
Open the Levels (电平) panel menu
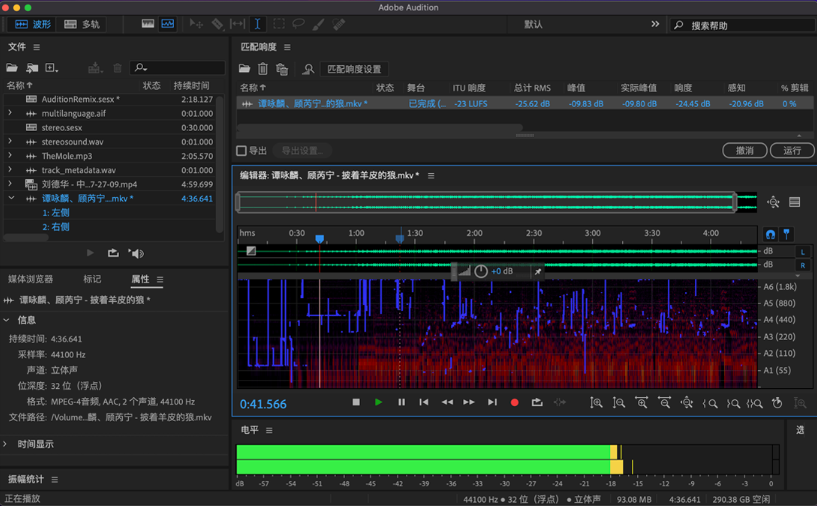(x=269, y=430)
